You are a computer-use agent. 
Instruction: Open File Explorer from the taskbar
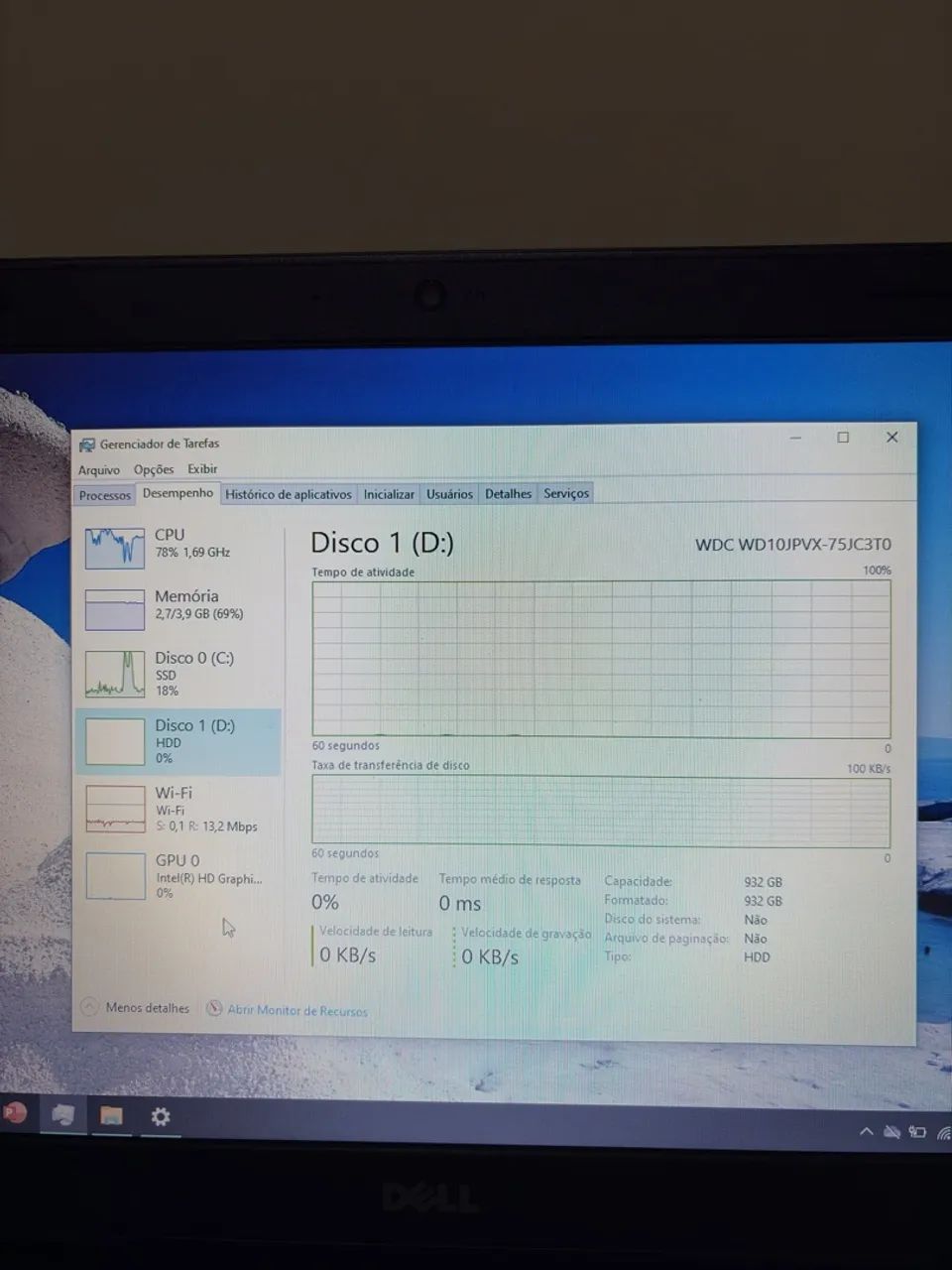click(110, 1116)
